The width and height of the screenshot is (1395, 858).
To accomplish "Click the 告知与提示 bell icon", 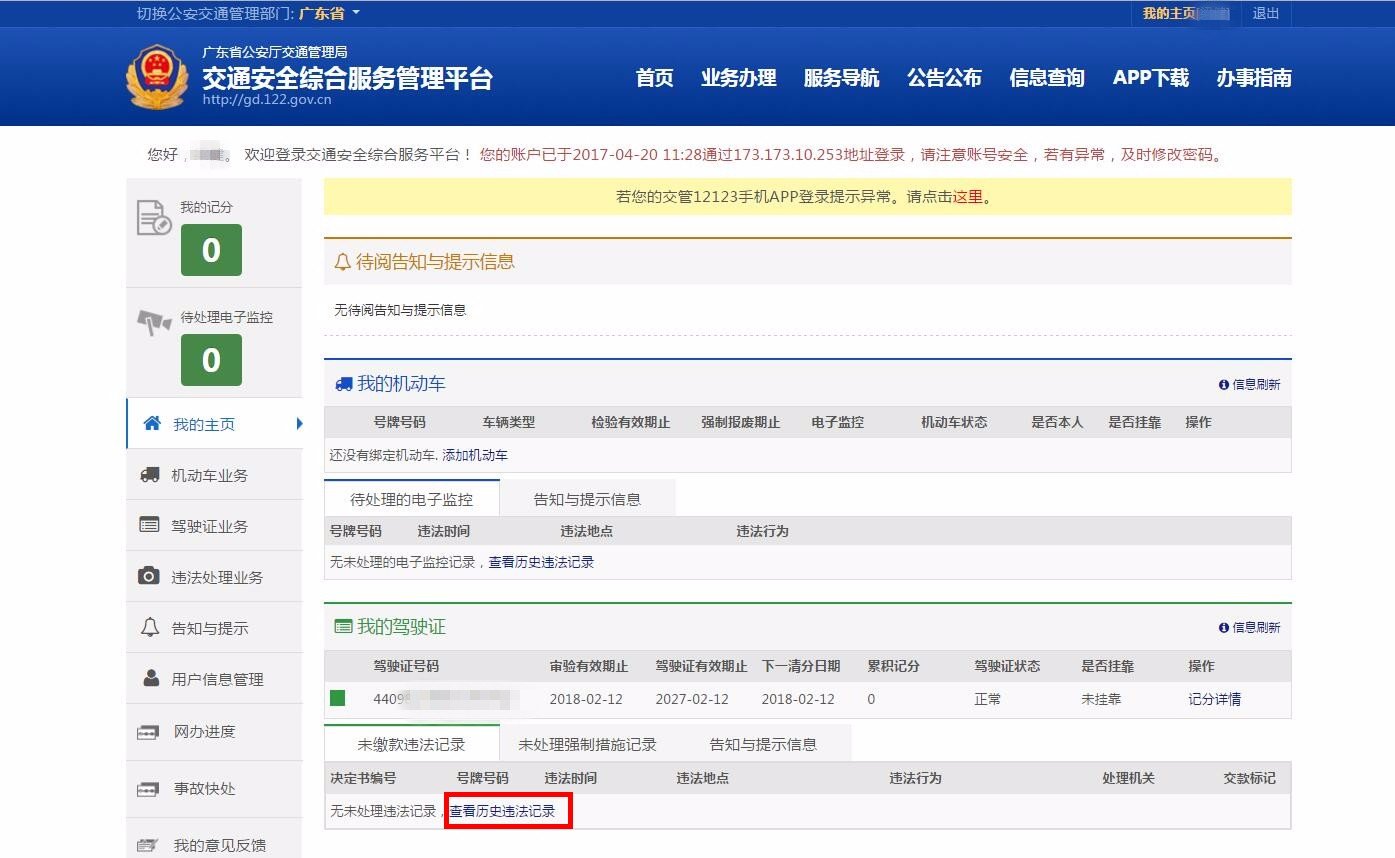I will tap(150, 627).
